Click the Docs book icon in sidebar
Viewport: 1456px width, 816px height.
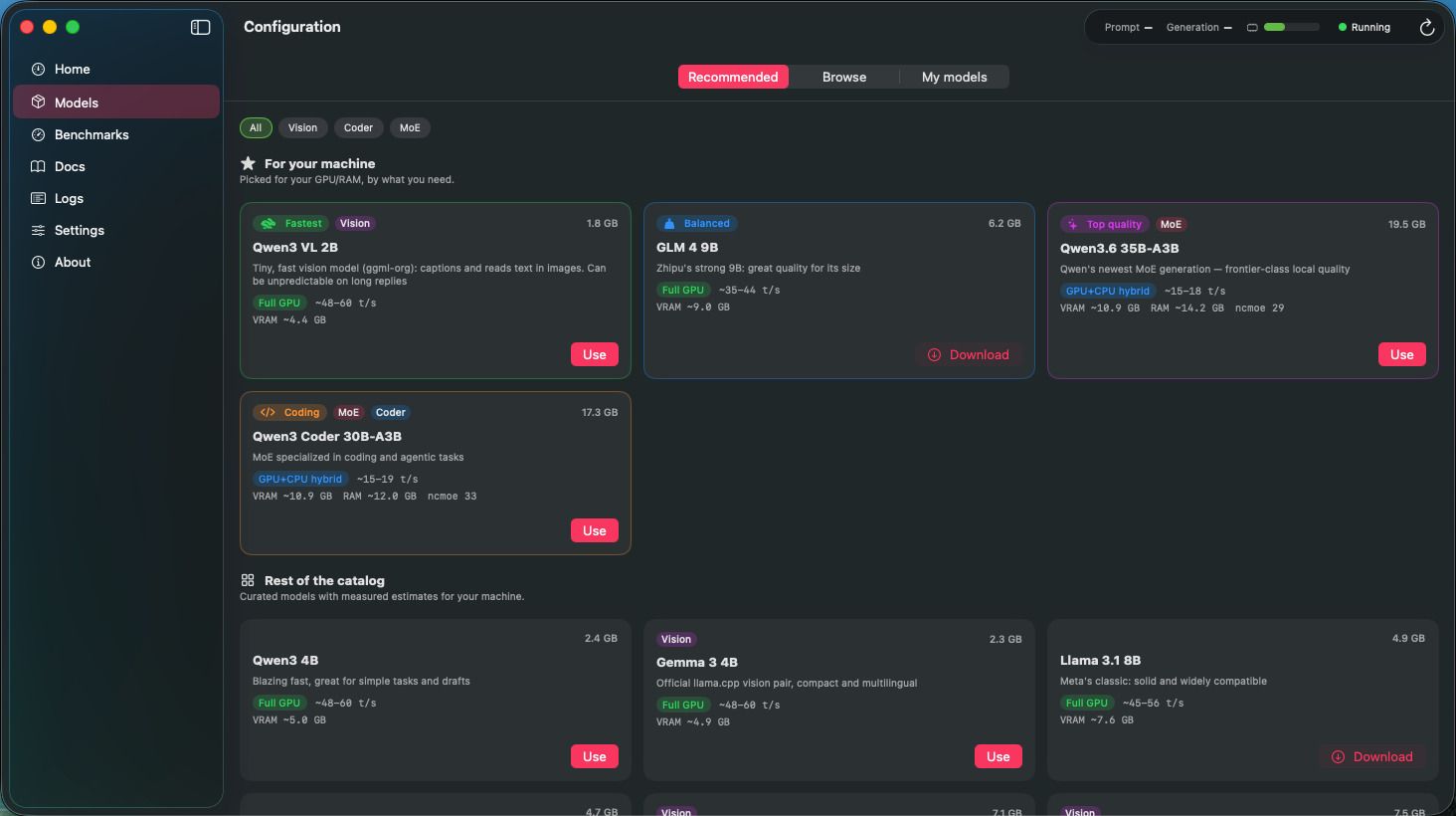[x=38, y=167]
